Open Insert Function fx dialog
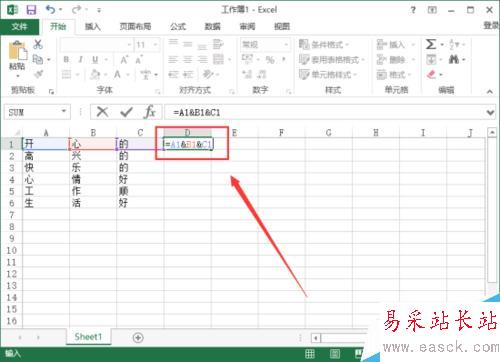Viewport: 500px width, 362px height. 150,112
